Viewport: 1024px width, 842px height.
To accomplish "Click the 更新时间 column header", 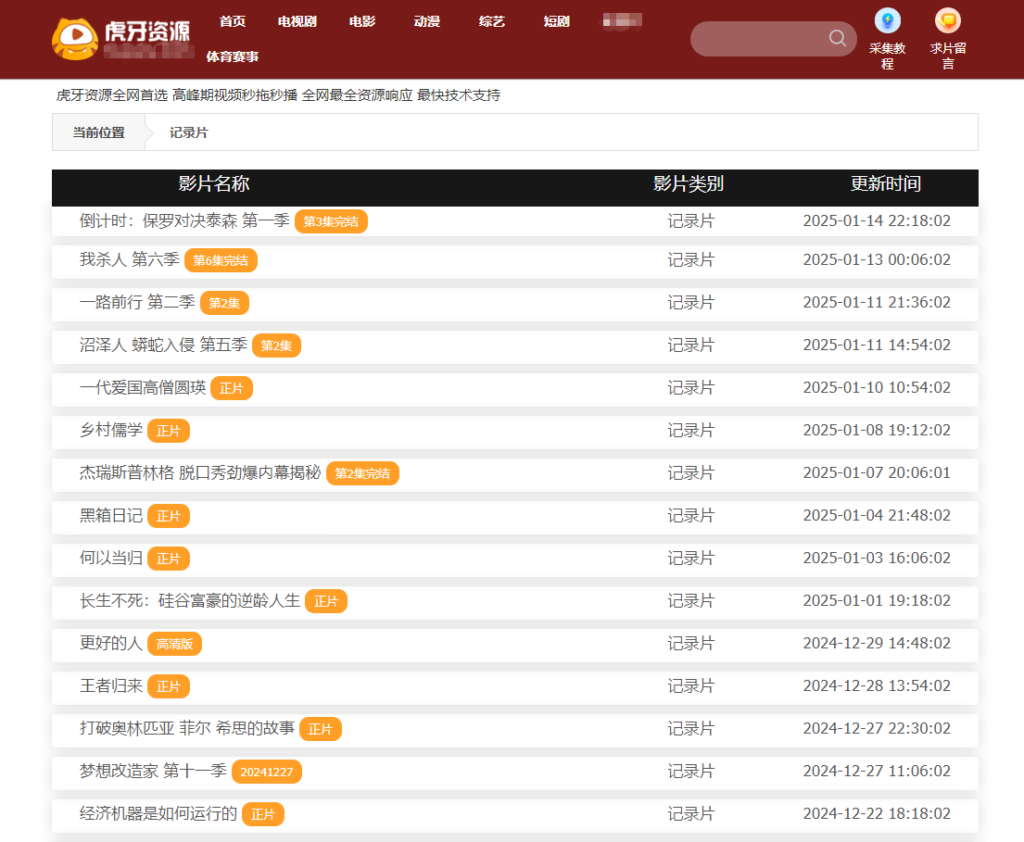I will pos(886,184).
